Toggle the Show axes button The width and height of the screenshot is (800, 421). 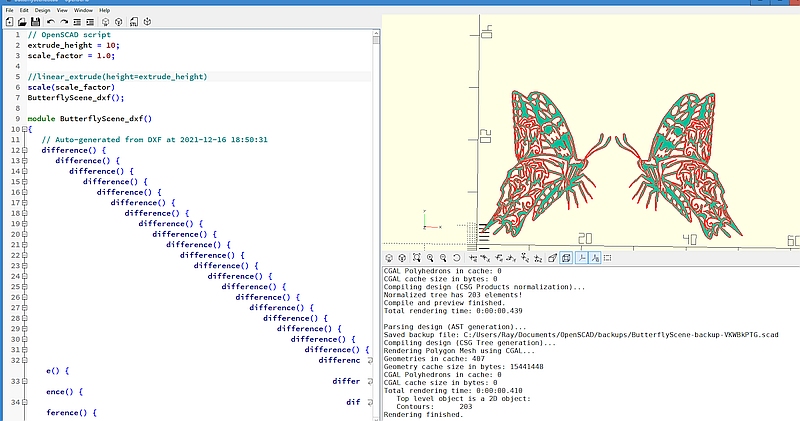tap(580, 258)
